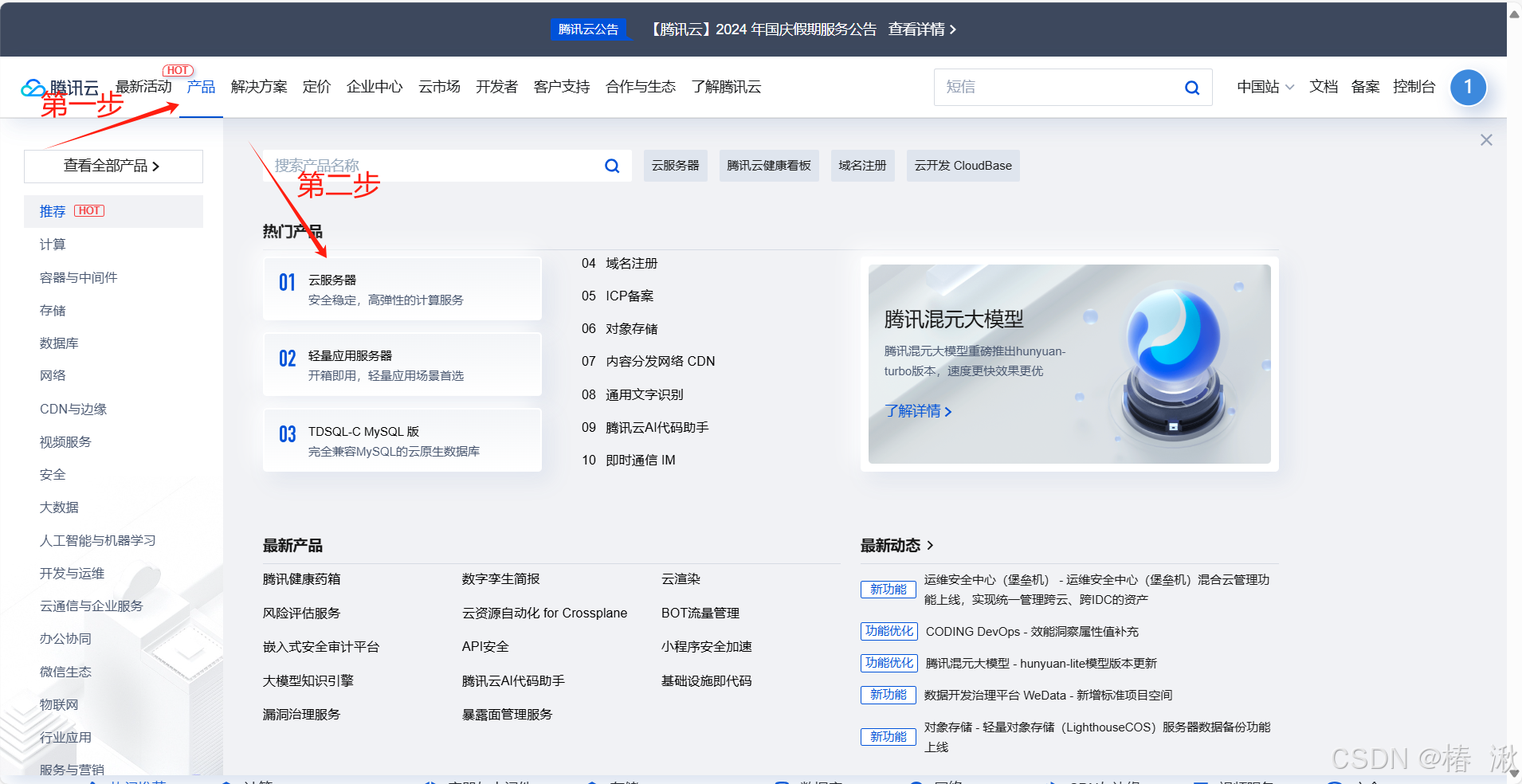
Task: Open 了解详情 for the Hunyuan model
Action: click(918, 411)
